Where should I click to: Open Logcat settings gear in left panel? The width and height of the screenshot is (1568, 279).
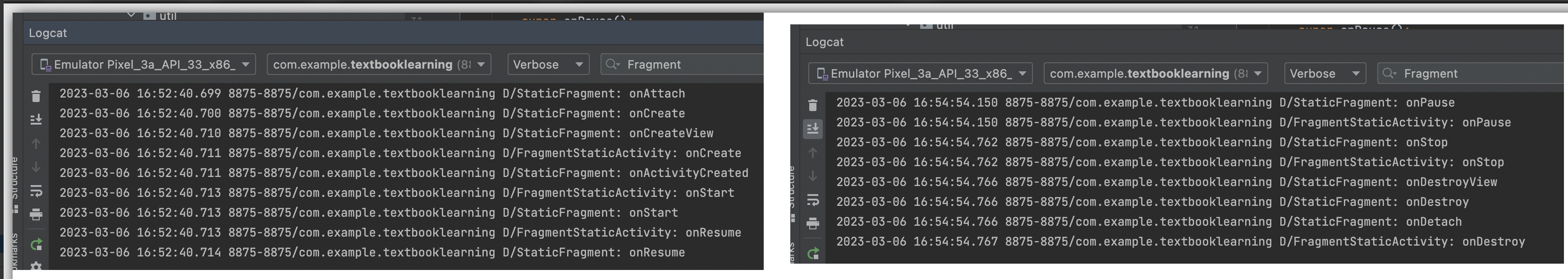coord(36,266)
